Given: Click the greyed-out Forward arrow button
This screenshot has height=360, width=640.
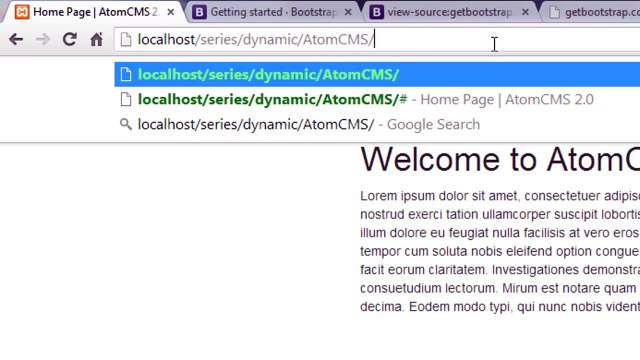Looking at the screenshot, I should point(42,40).
